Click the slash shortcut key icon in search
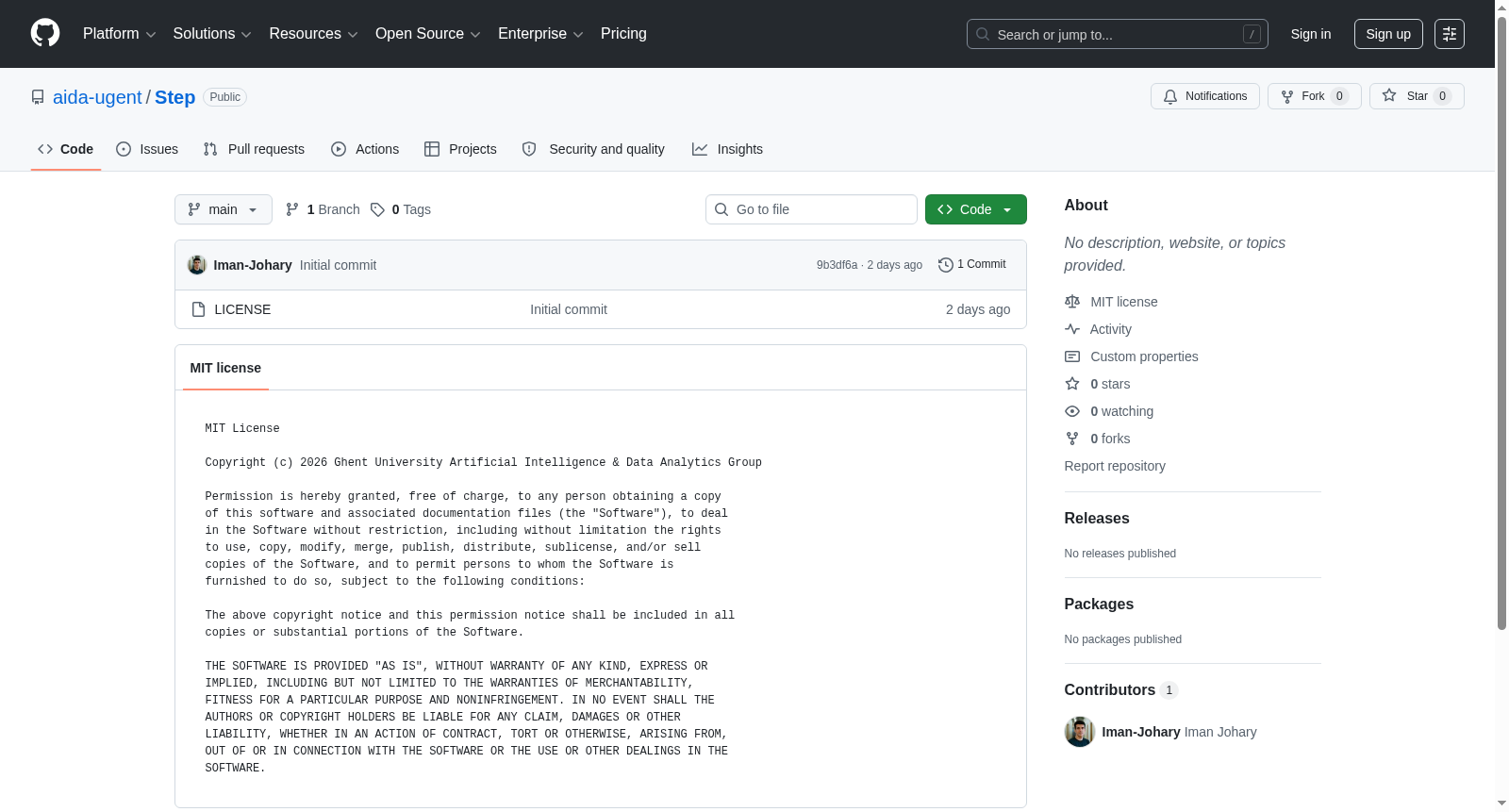This screenshot has height=812, width=1509. (x=1252, y=34)
